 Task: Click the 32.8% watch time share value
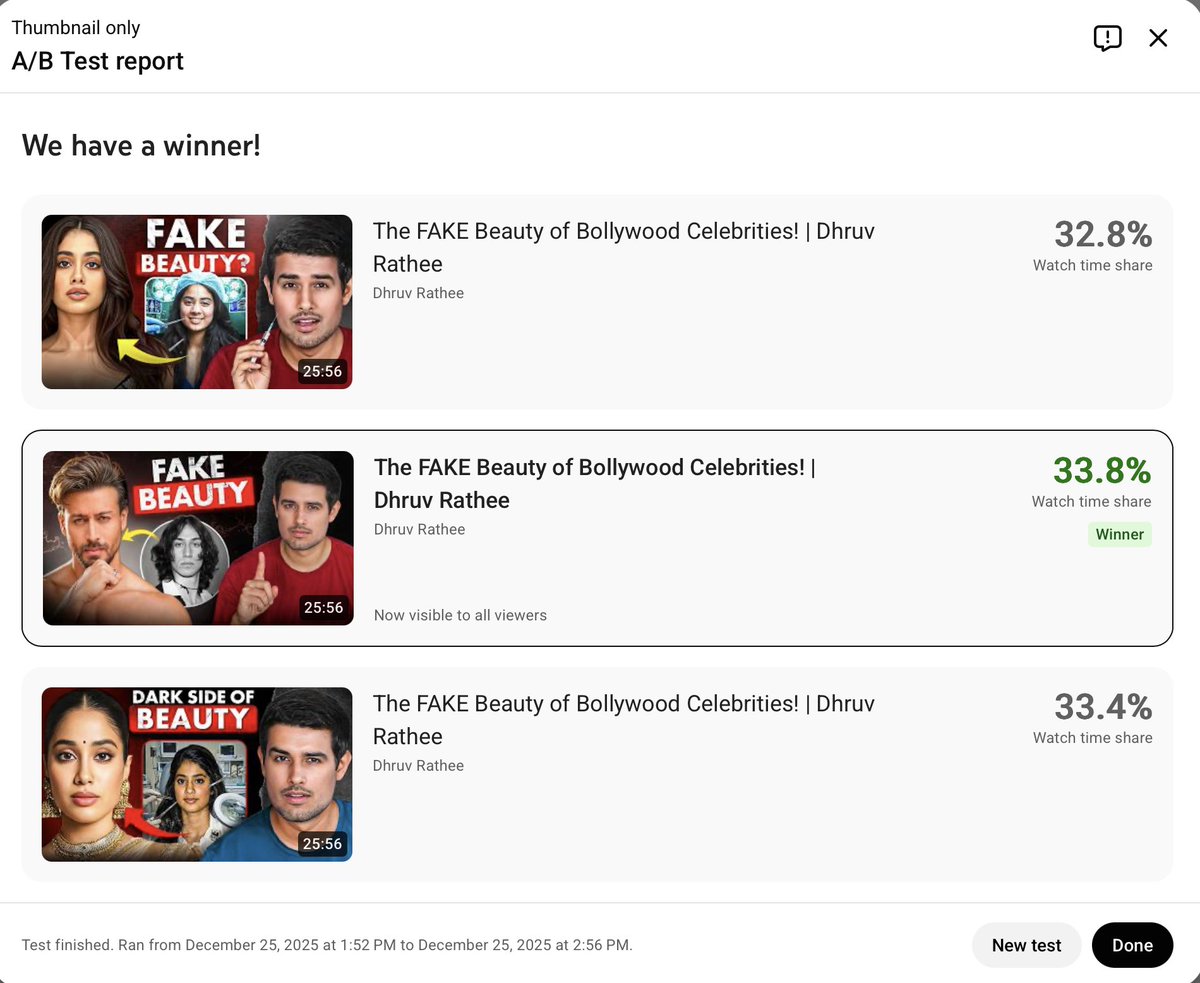[x=1103, y=235]
